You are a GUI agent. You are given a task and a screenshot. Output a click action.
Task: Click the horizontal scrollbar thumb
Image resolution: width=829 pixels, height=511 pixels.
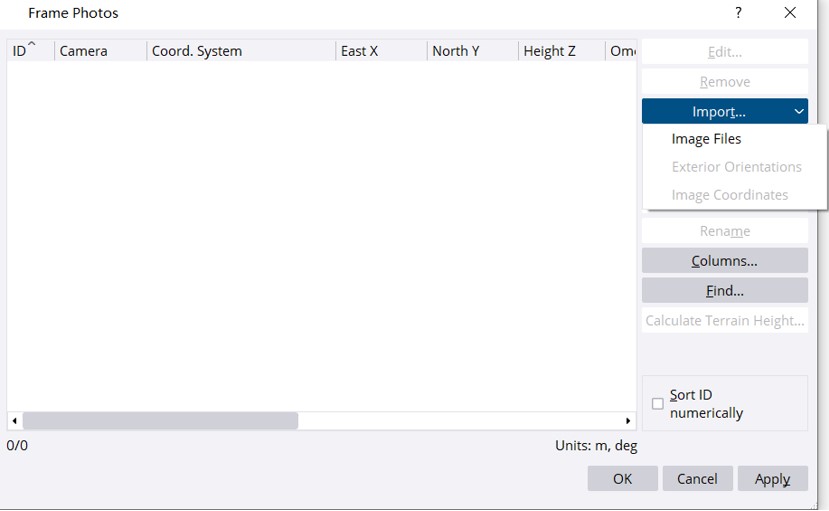pos(160,421)
